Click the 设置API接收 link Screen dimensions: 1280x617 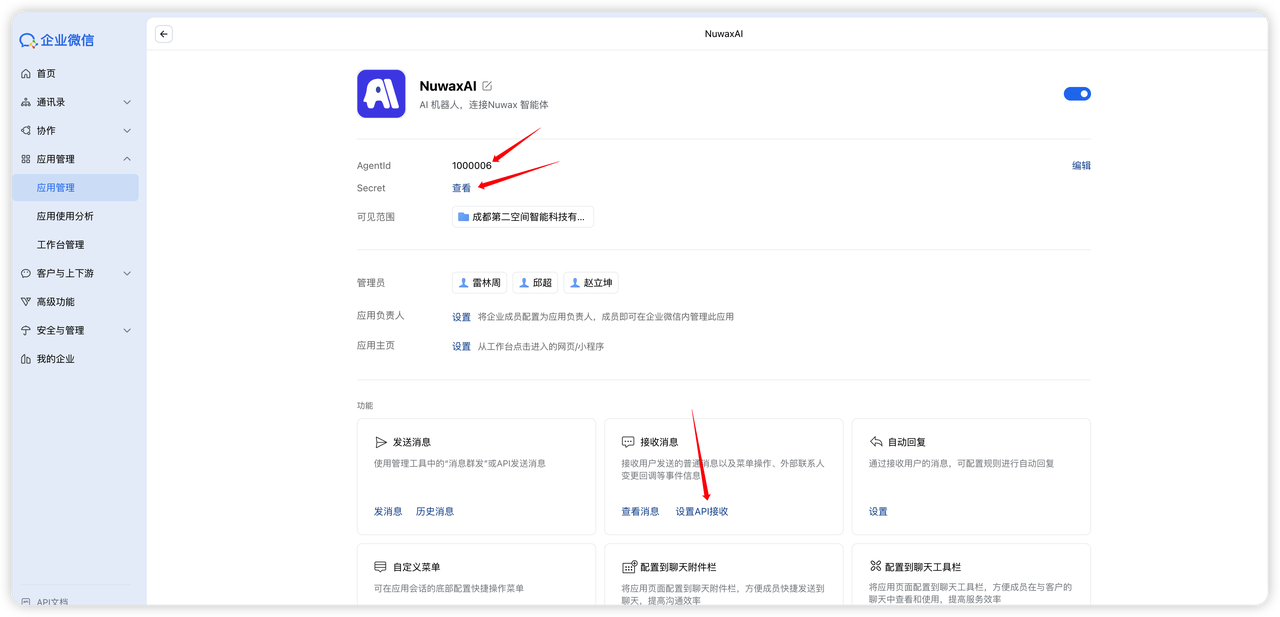[702, 512]
